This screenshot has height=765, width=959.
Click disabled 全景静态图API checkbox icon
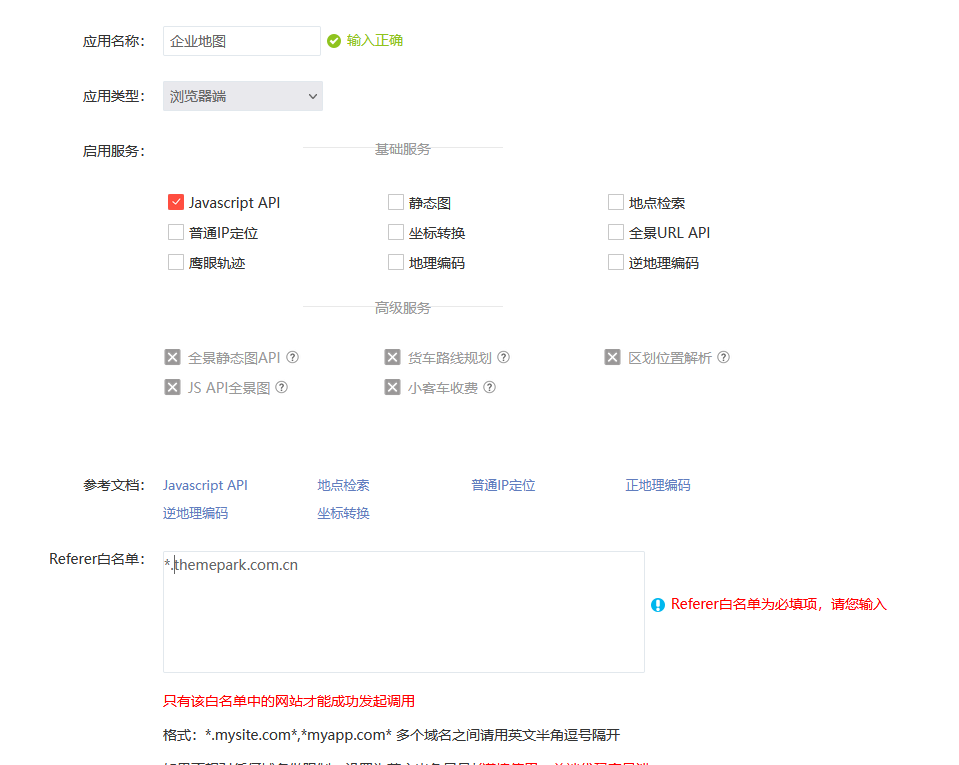[x=173, y=357]
